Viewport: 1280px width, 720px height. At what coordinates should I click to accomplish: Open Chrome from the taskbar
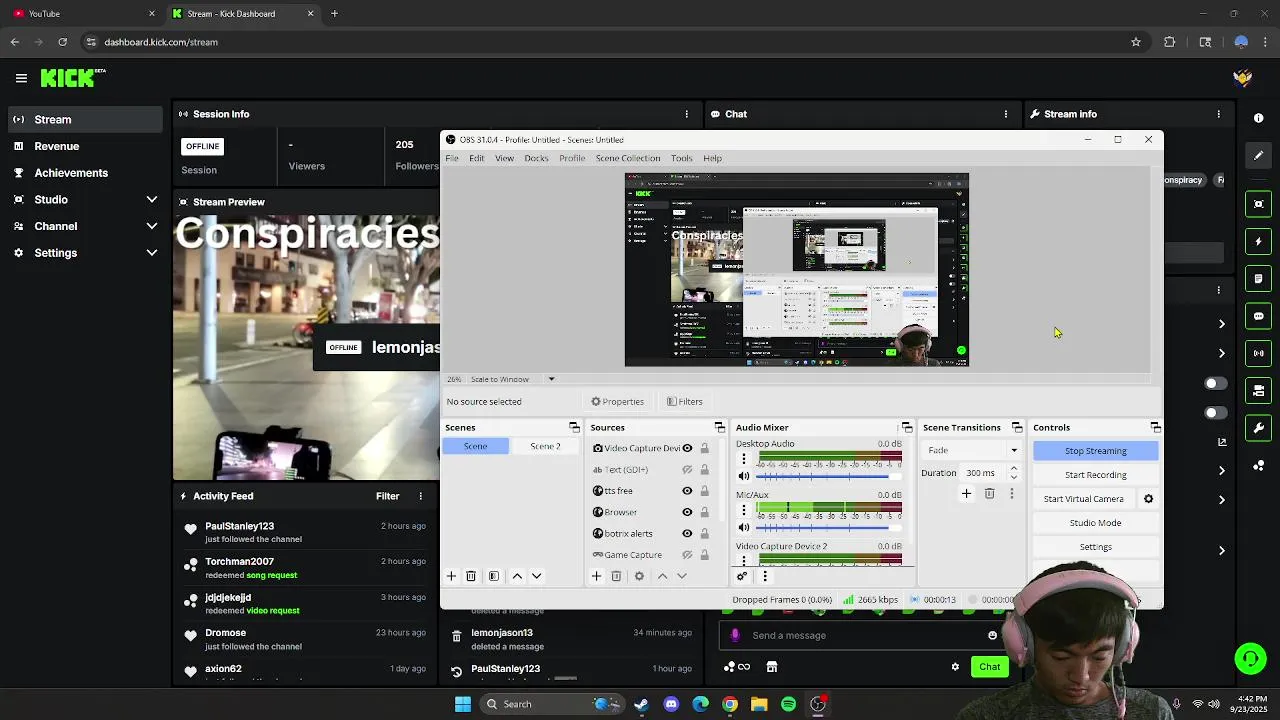click(730, 704)
